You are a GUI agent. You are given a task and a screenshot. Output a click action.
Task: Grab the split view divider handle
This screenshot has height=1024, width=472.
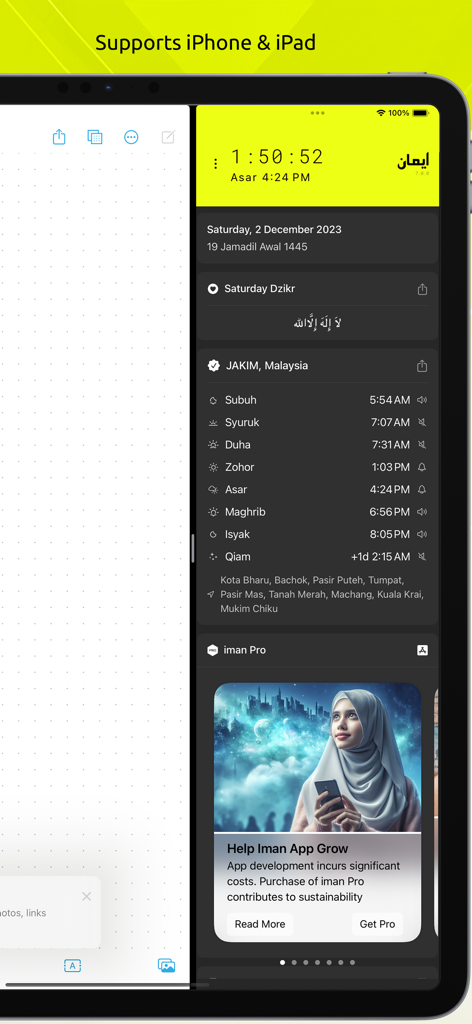click(193, 549)
